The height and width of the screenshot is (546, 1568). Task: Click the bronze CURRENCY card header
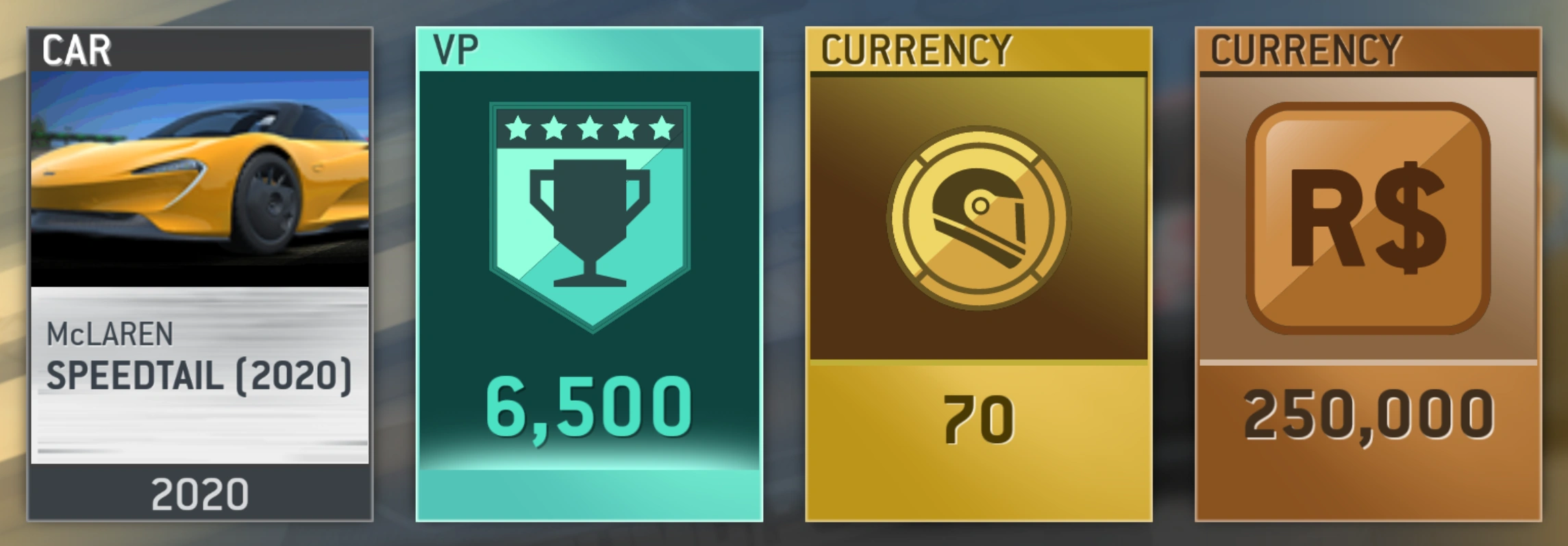[1306, 50]
